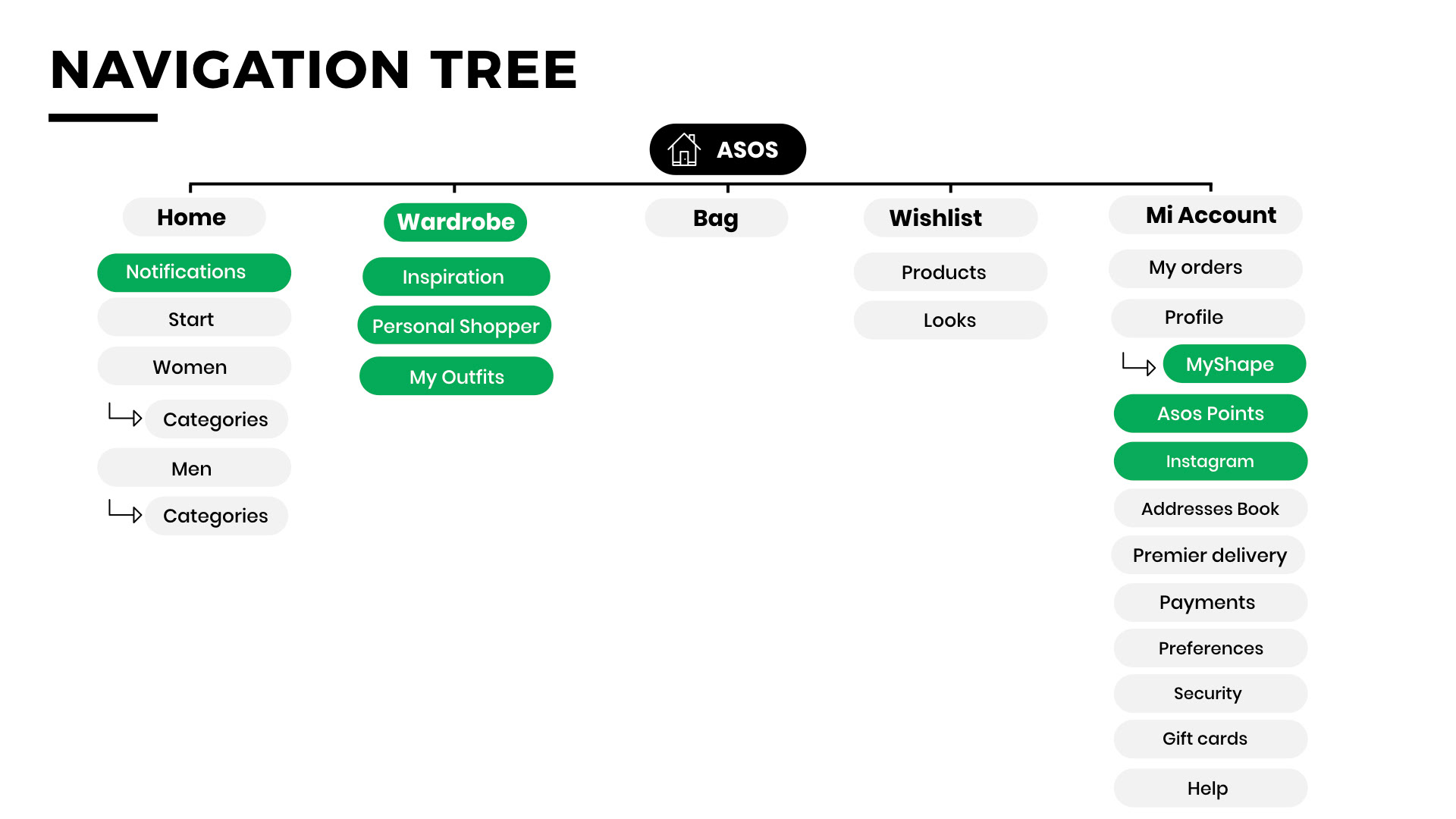Screen dimensions: 1456x819
Task: Click the Instagram item
Action: (1210, 461)
